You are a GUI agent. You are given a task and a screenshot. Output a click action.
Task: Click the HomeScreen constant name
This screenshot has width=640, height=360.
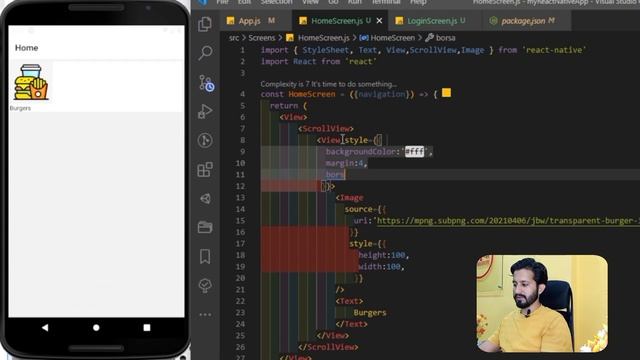[312, 94]
